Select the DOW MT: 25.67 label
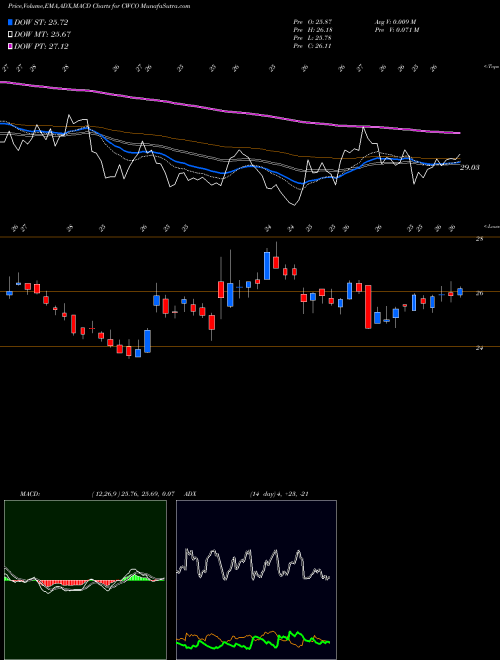 (43, 35)
